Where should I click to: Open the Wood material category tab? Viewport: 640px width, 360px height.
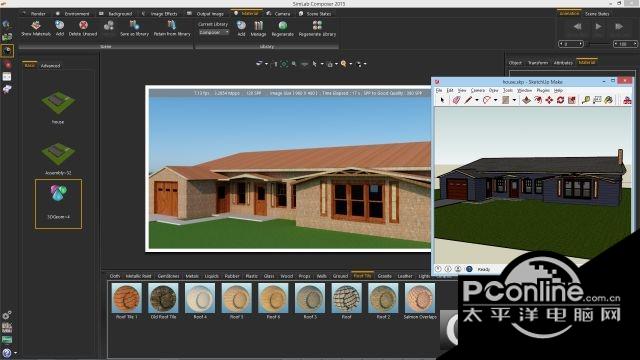[x=287, y=276]
